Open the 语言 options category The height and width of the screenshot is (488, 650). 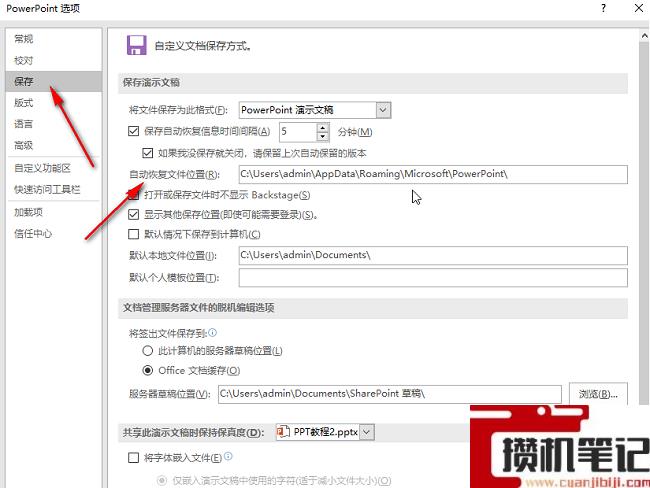tap(24, 124)
